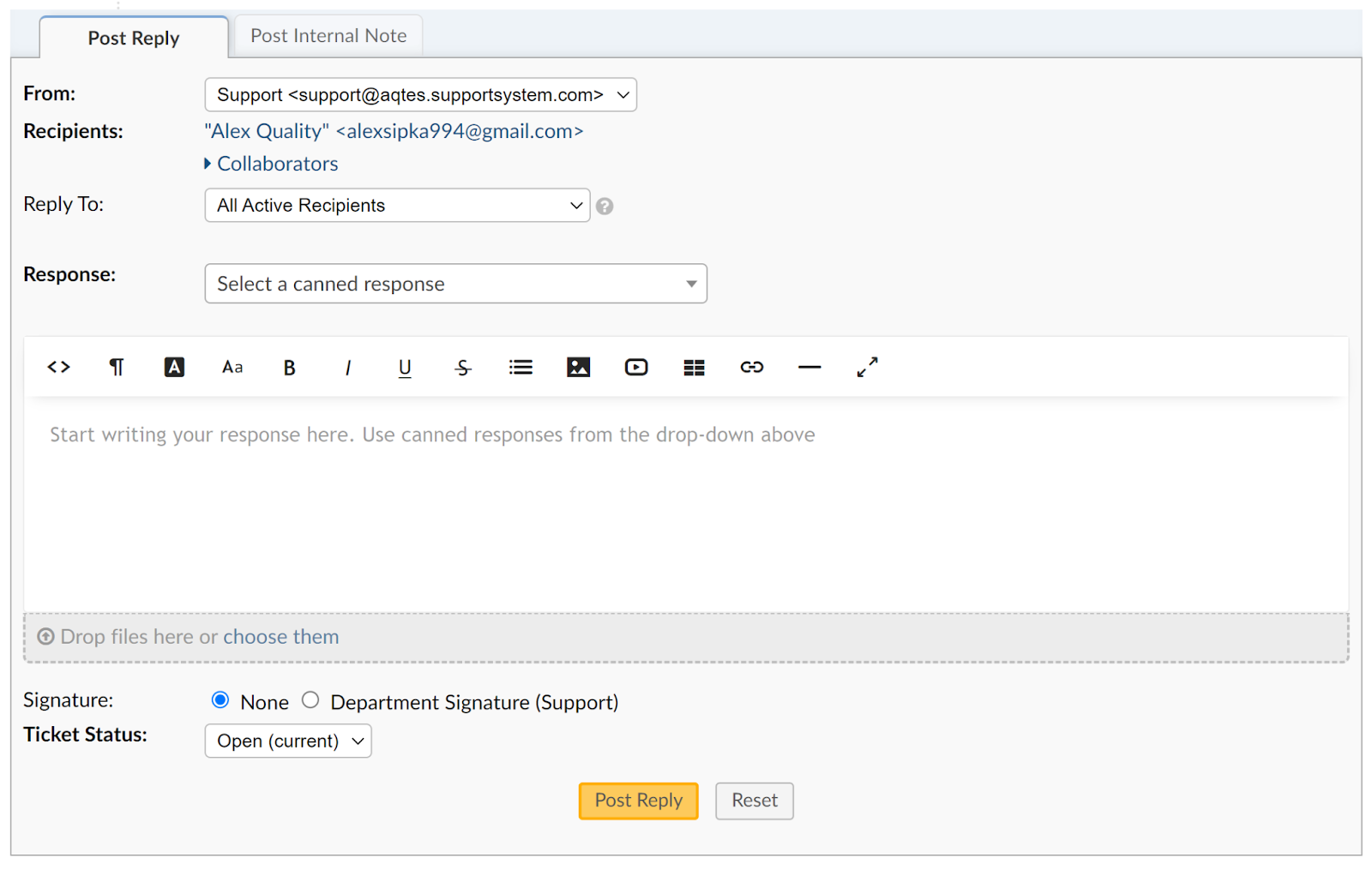Switch to Post Internal Note tab

[328, 36]
